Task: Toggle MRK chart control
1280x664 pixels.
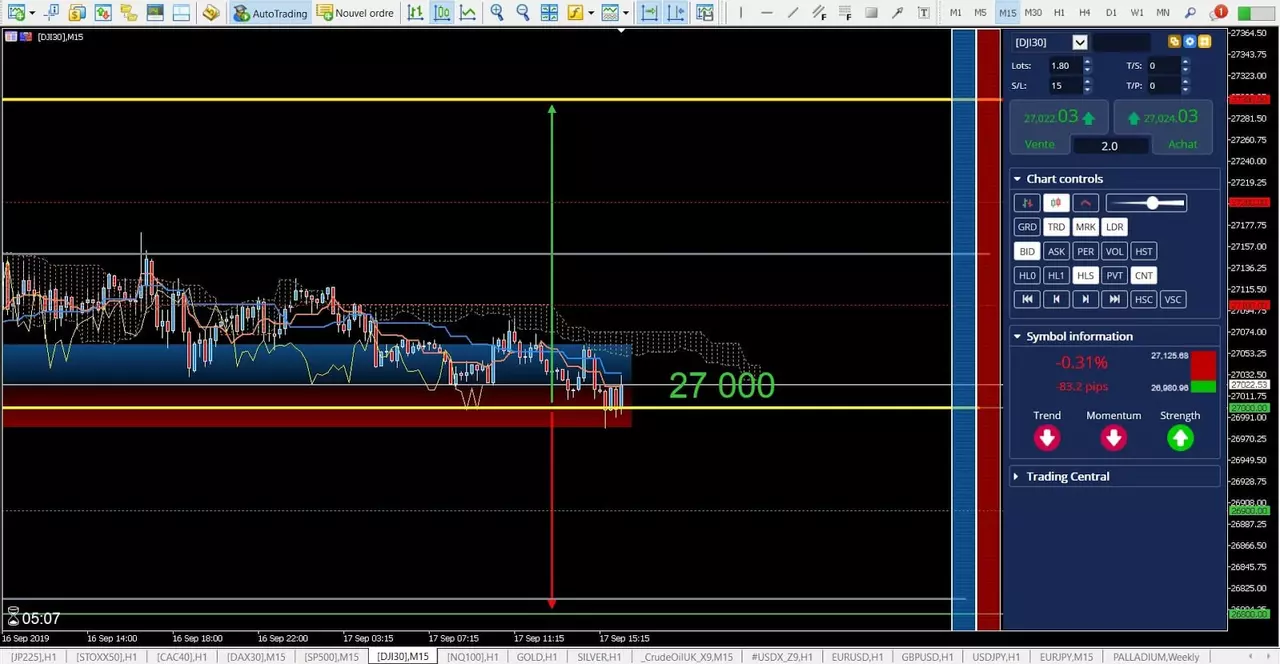Action: point(1085,227)
